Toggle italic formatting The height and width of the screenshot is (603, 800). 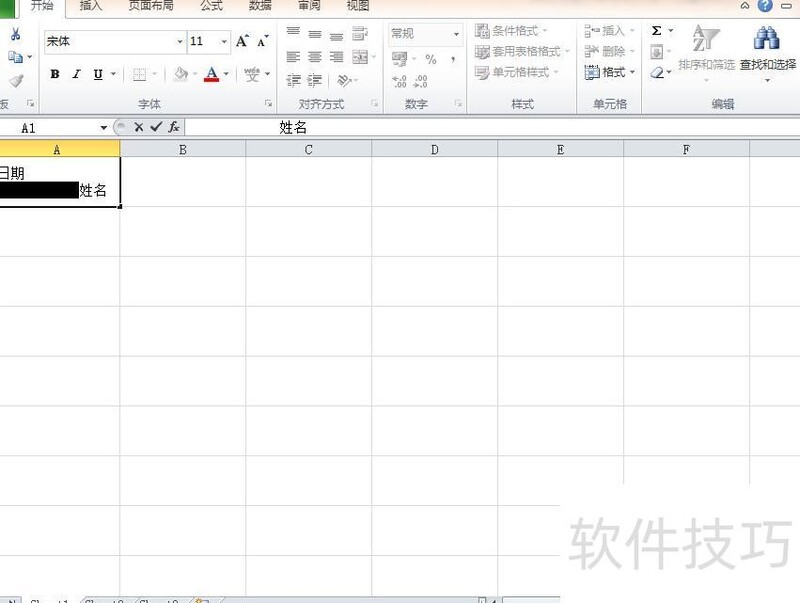[x=77, y=74]
